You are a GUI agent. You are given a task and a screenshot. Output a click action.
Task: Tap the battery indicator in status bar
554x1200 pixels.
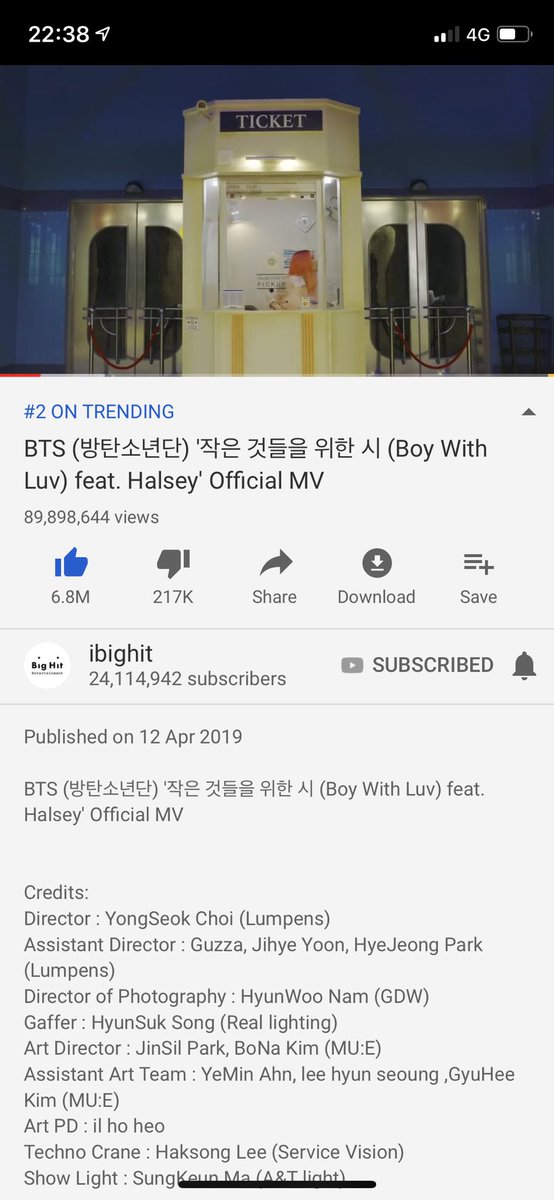[x=513, y=34]
